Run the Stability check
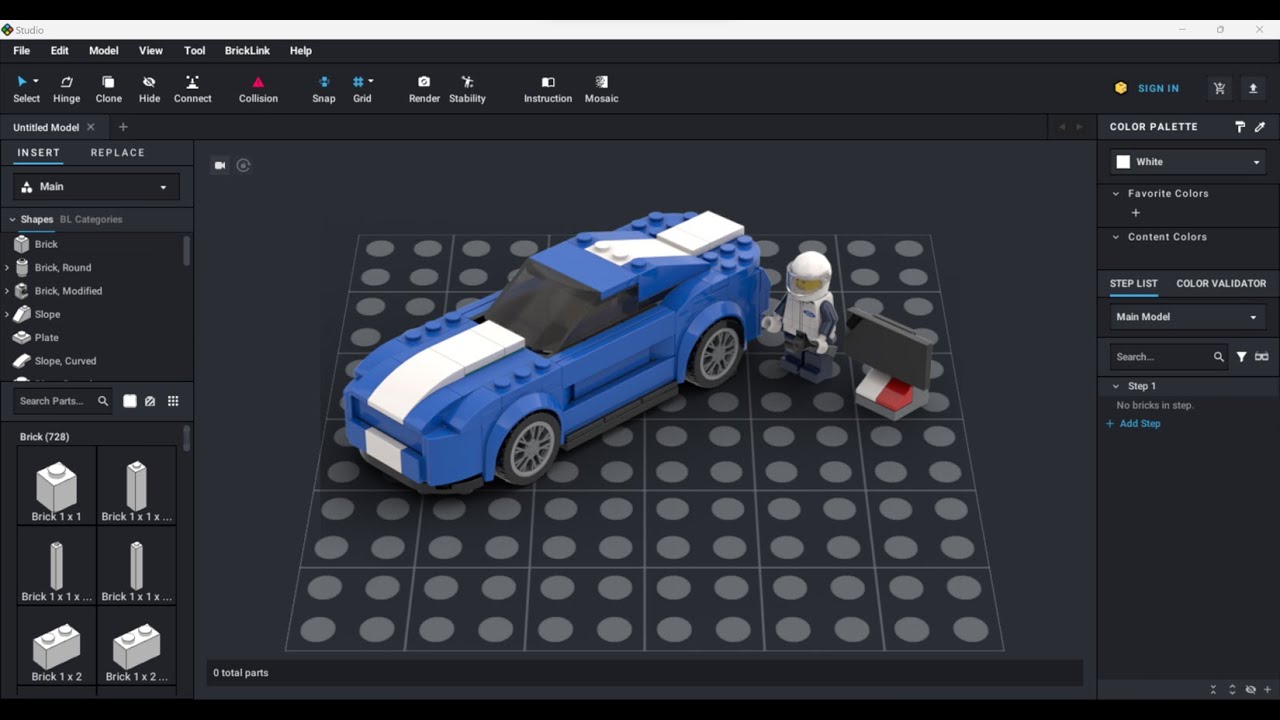The width and height of the screenshot is (1280, 720). tap(467, 89)
